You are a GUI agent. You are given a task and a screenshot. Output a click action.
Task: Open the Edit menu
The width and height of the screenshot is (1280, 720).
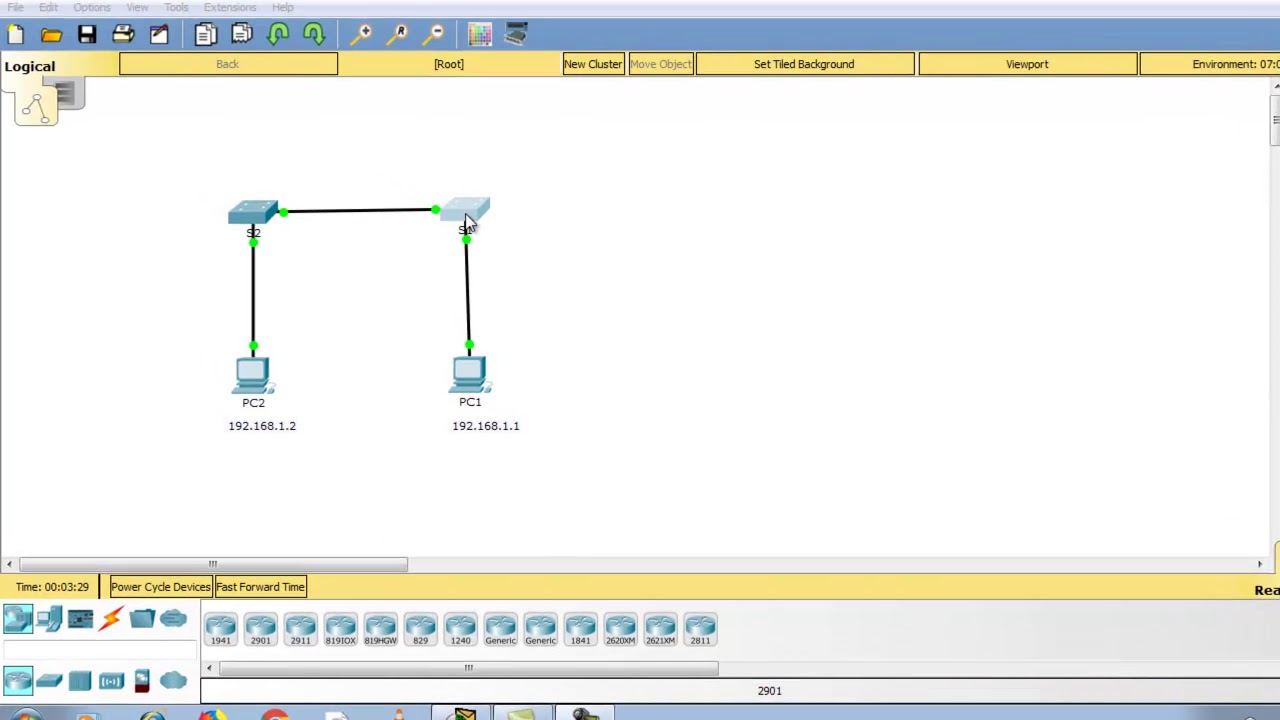click(48, 7)
